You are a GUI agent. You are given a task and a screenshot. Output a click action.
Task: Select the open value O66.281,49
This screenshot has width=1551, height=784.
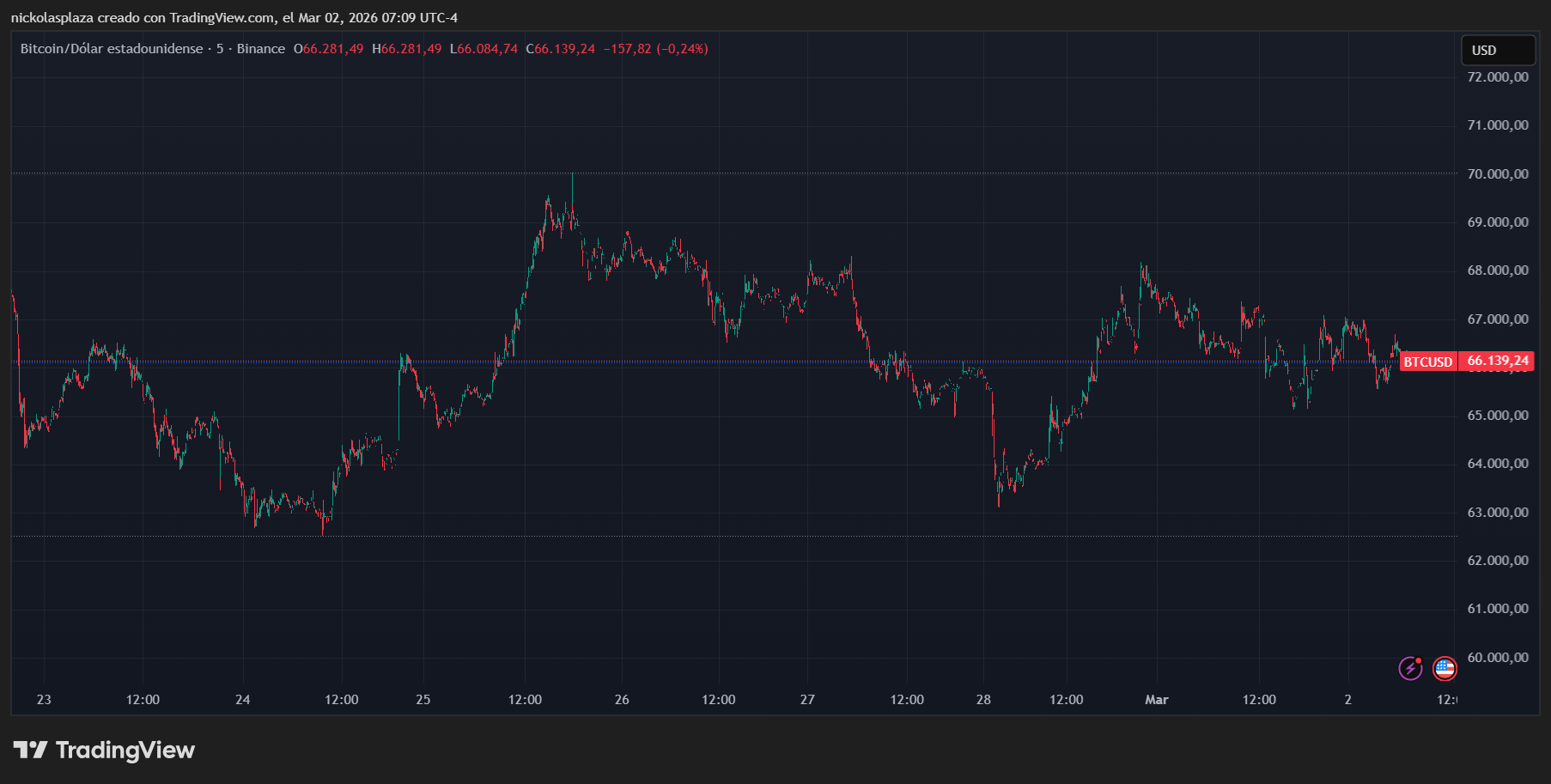[x=328, y=49]
